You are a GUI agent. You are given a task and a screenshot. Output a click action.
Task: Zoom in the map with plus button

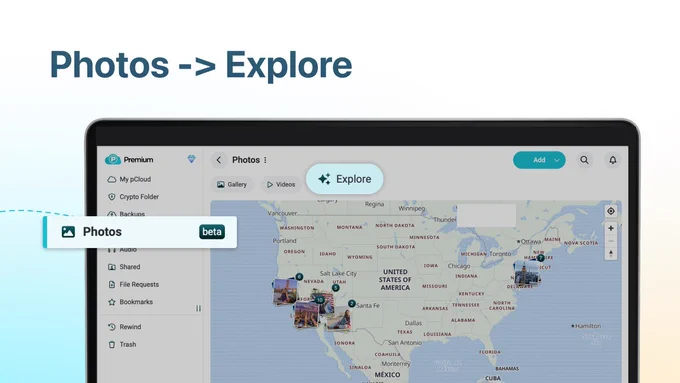click(x=611, y=228)
